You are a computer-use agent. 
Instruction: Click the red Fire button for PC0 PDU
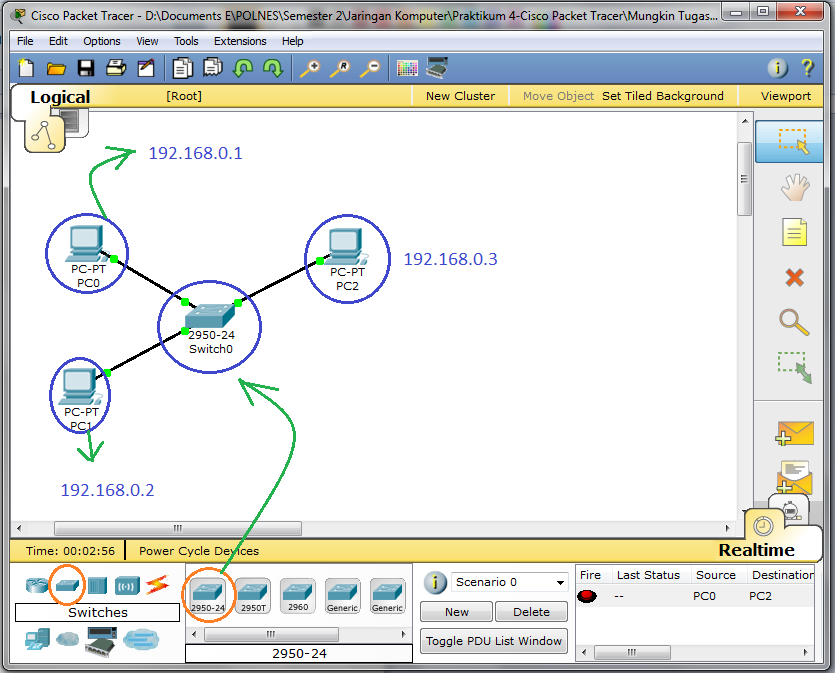pyautogui.click(x=587, y=596)
